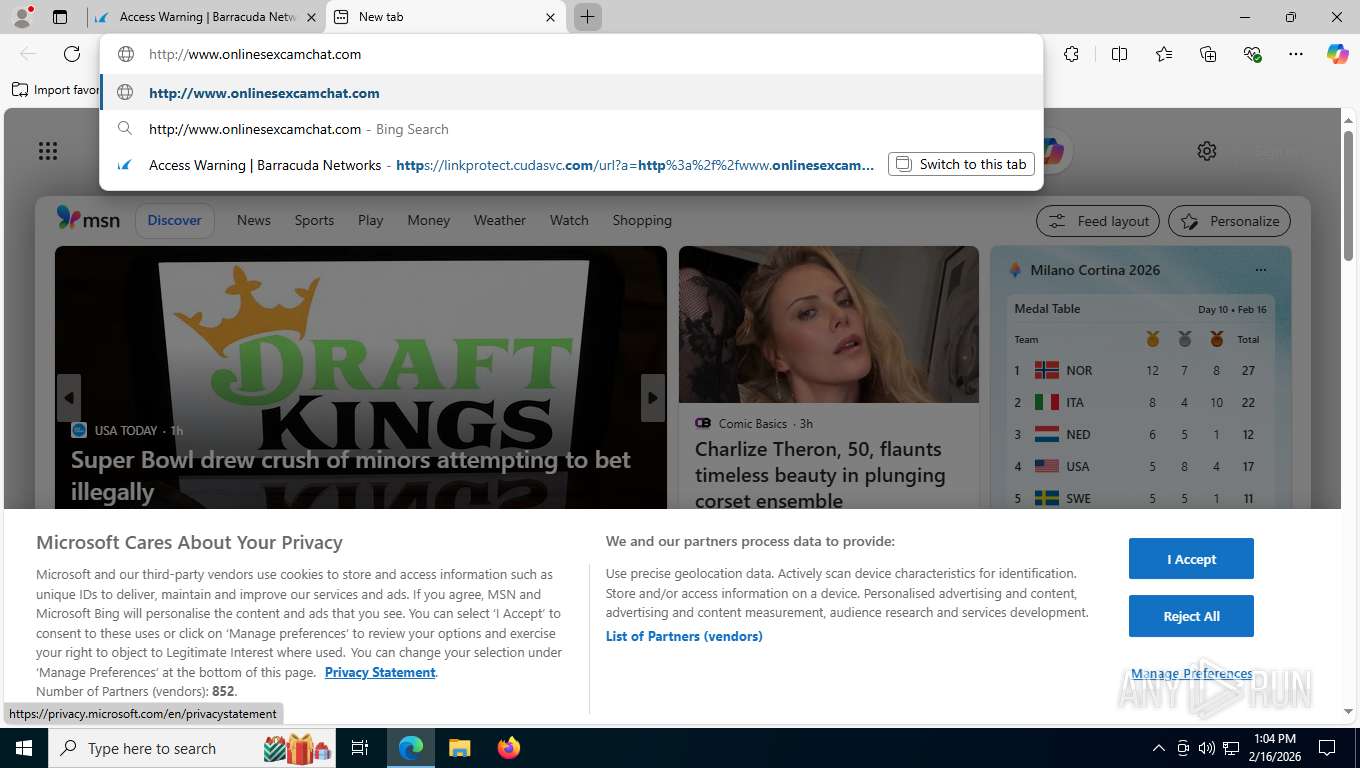Image resolution: width=1360 pixels, height=768 pixels.
Task: Click Import favorites in the bookmarks bar
Action: [56, 90]
